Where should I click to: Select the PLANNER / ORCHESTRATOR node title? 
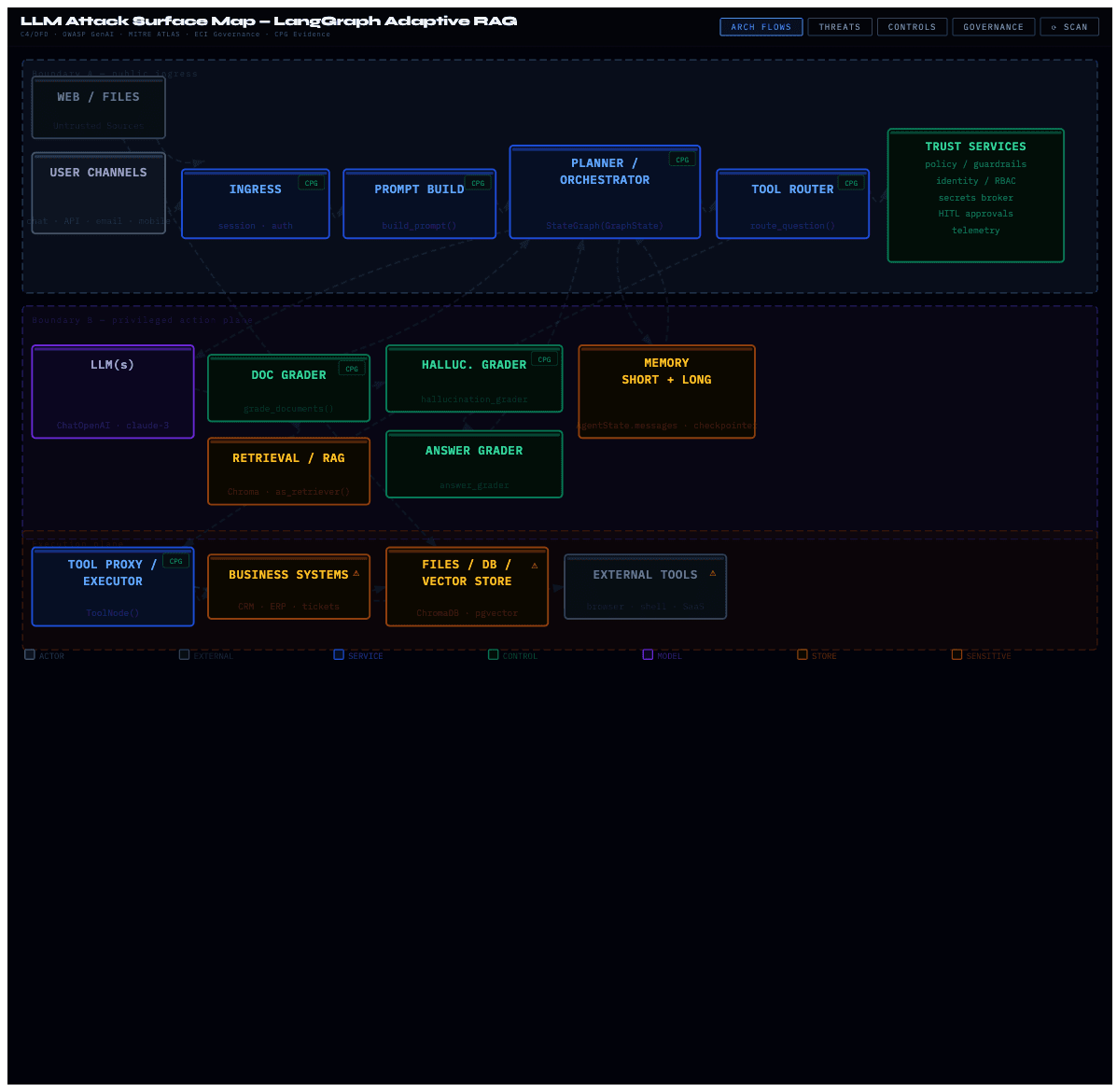pos(604,172)
